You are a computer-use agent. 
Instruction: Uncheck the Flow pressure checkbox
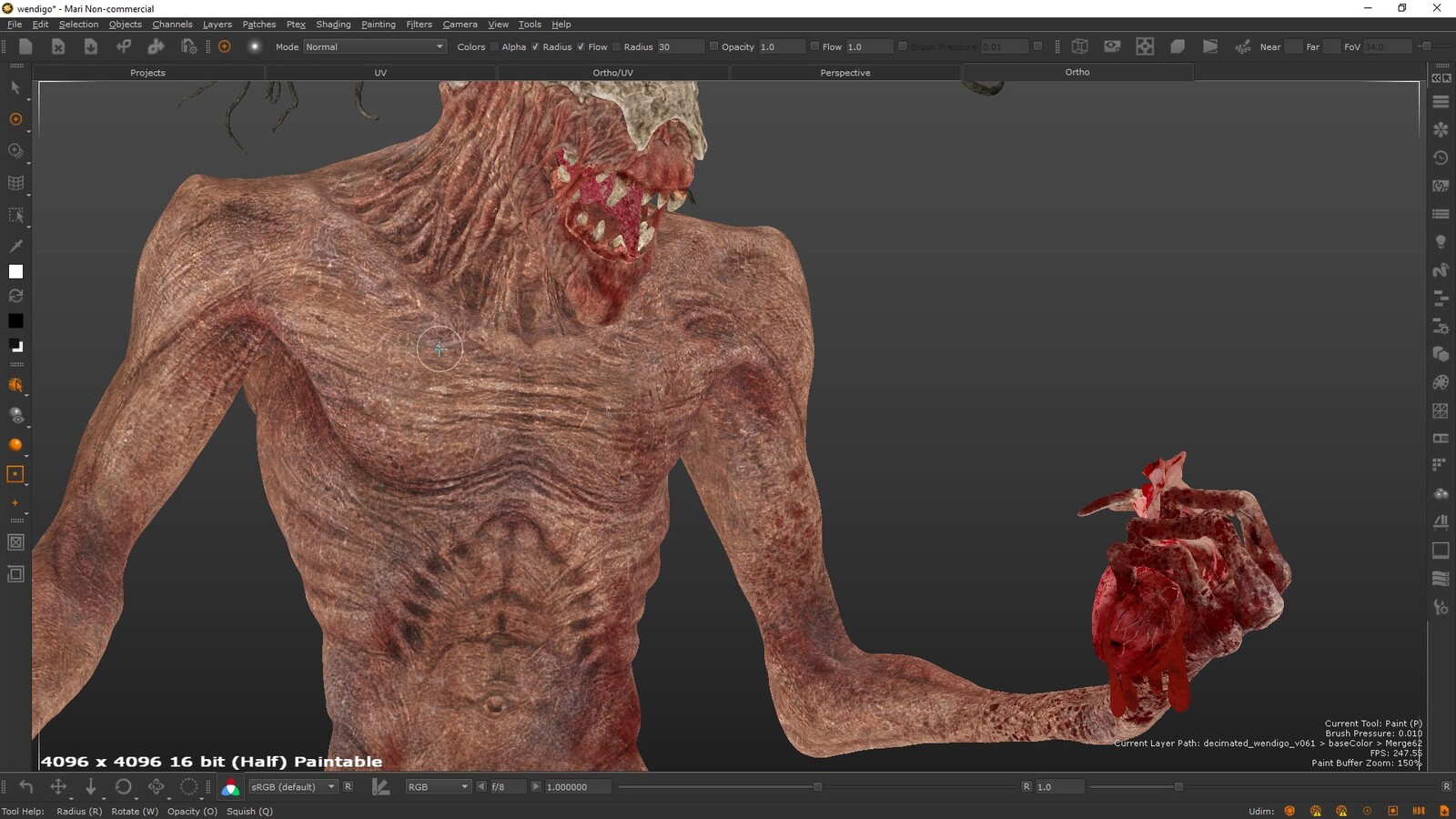click(x=581, y=46)
